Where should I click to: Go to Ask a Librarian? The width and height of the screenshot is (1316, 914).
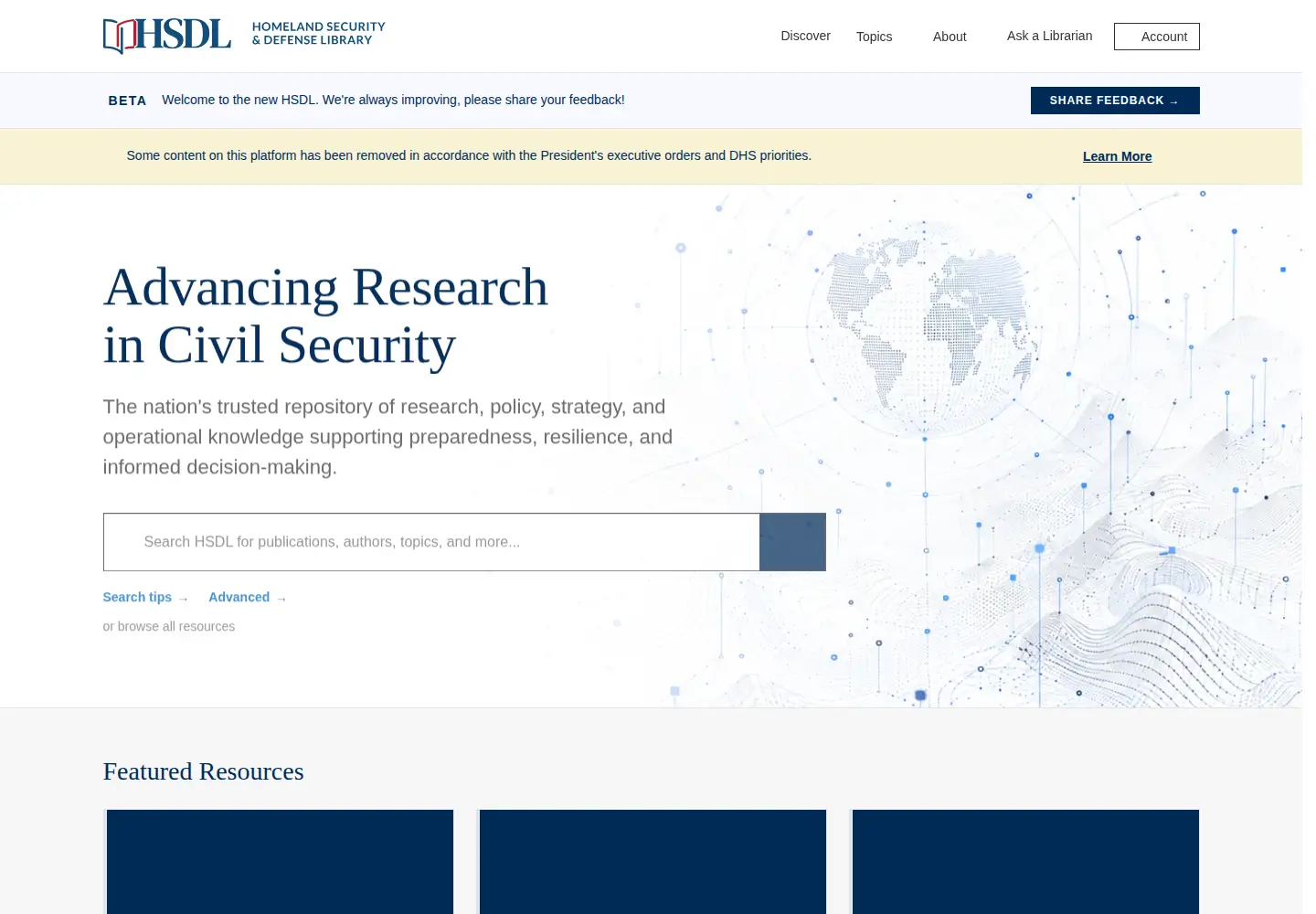pos(1049,36)
